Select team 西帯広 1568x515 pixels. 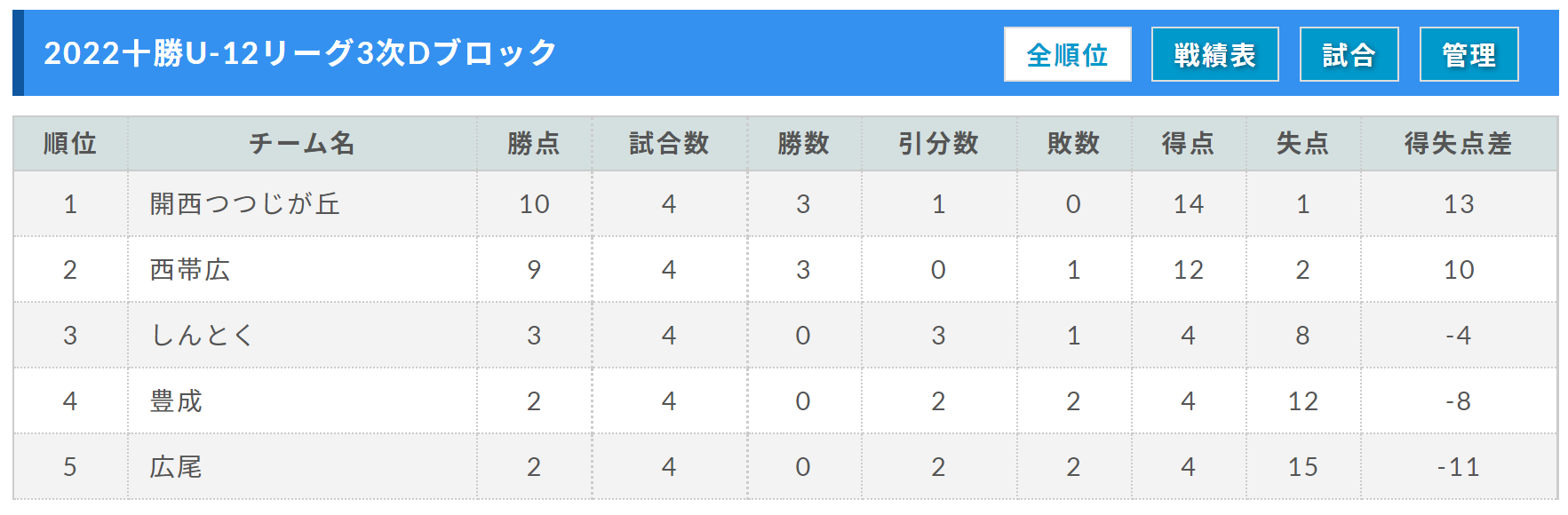click(190, 270)
